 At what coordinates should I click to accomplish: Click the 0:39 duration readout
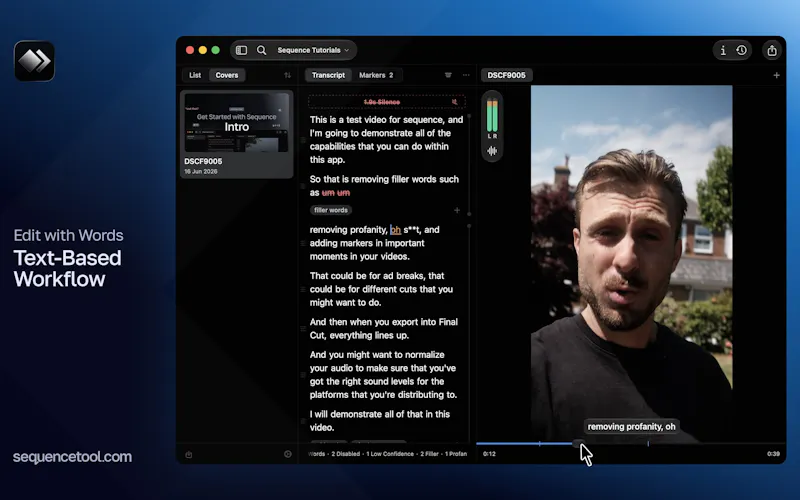(x=773, y=454)
